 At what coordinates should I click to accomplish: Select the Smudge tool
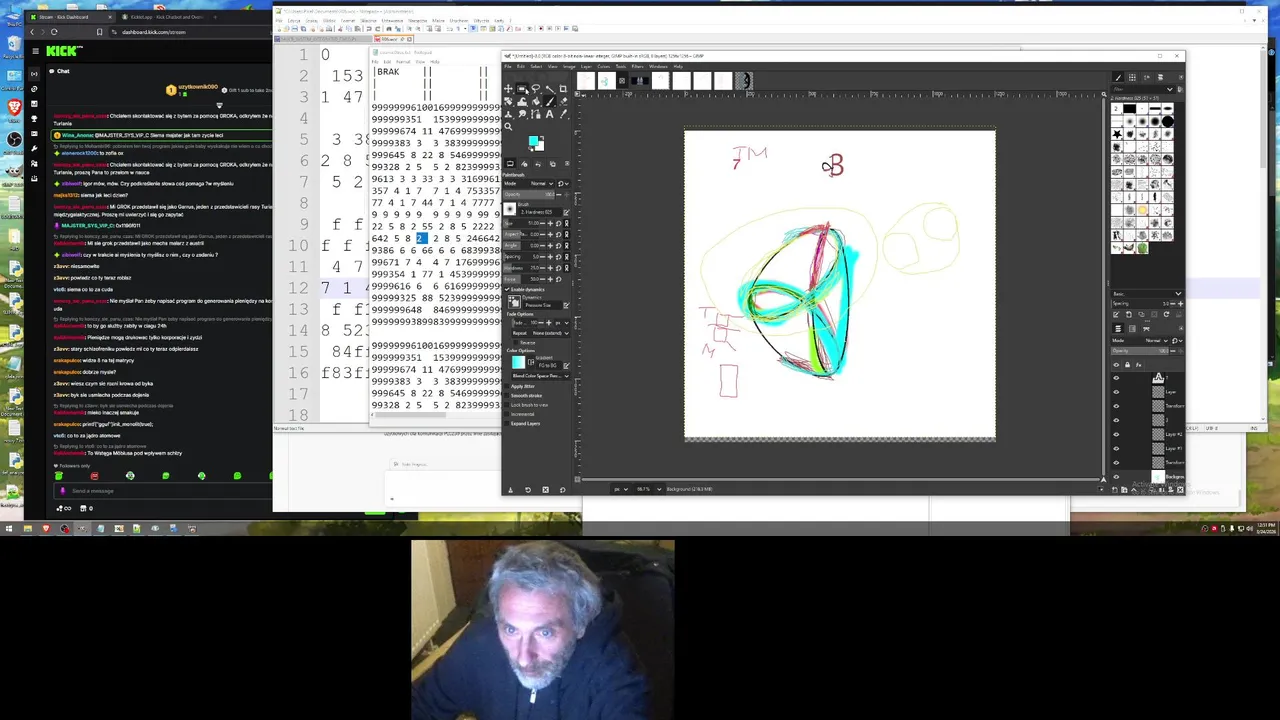[522, 114]
